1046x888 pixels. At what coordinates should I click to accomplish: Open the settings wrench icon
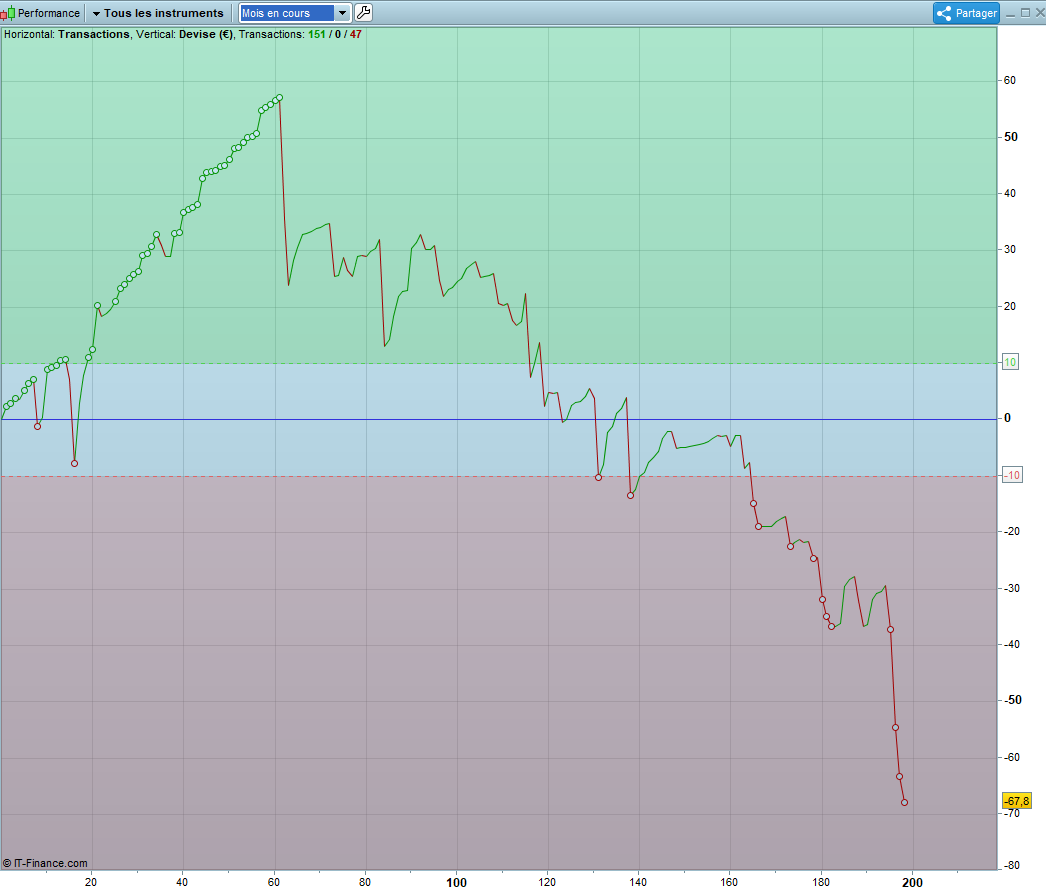pos(364,13)
